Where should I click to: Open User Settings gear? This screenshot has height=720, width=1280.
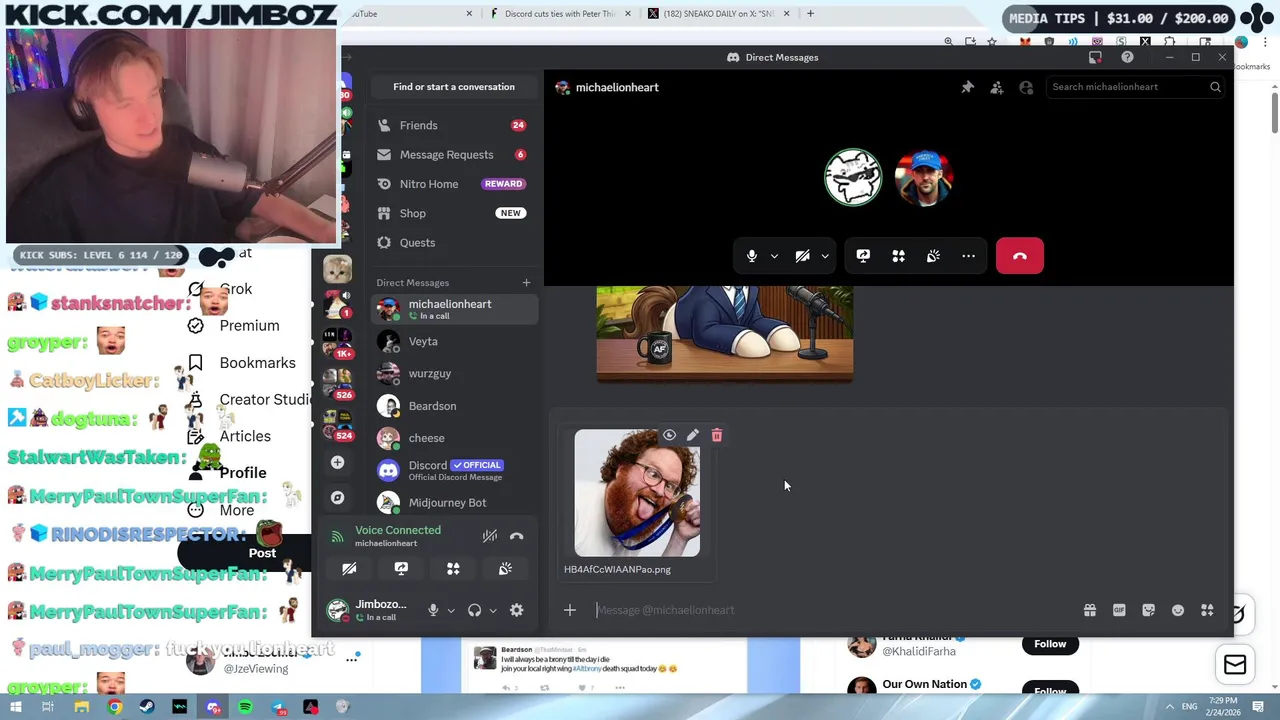tap(517, 610)
